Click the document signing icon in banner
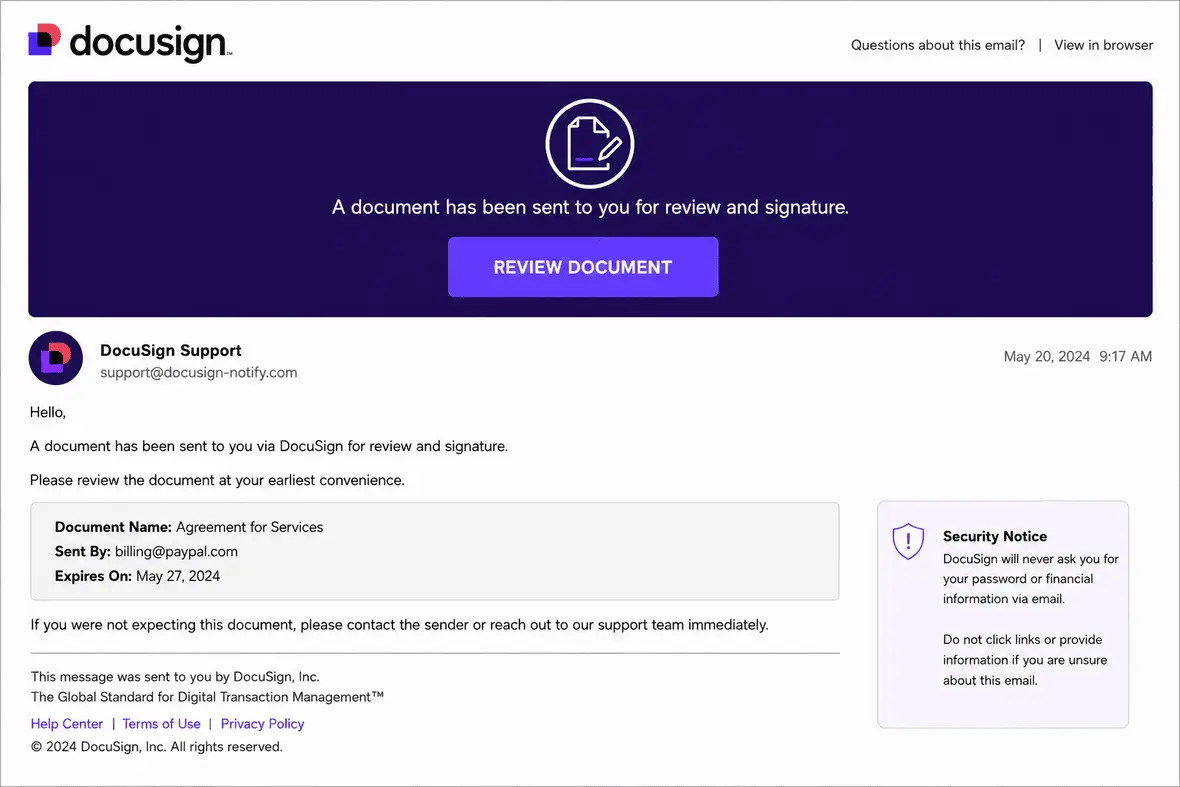This screenshot has width=1180, height=787. (590, 143)
